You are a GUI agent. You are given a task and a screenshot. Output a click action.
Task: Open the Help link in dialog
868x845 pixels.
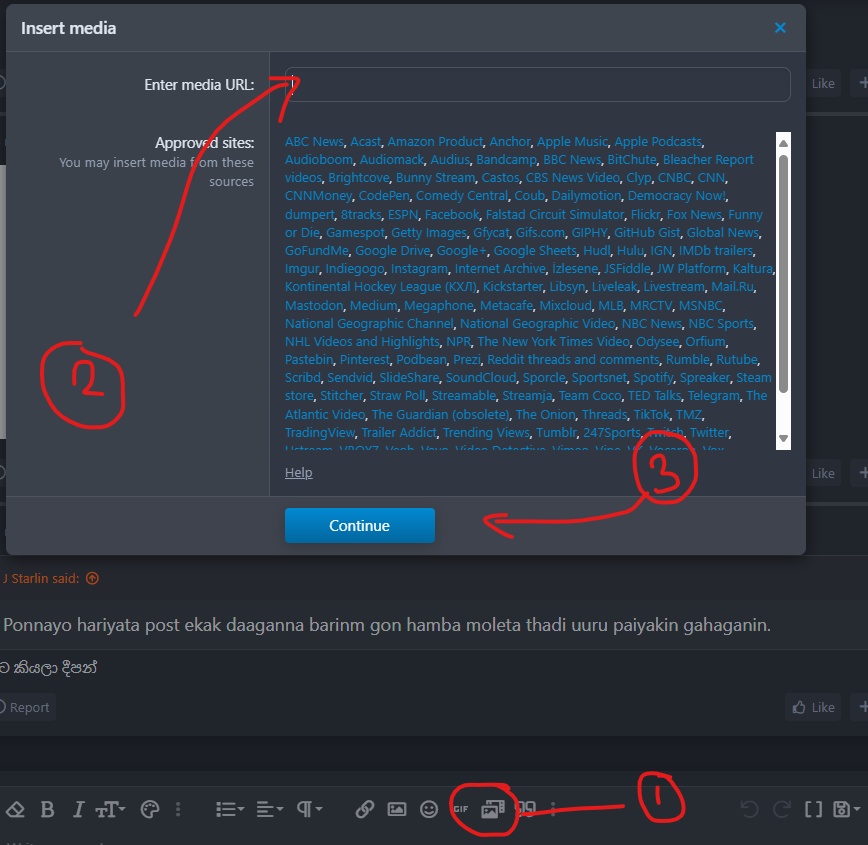(x=299, y=472)
